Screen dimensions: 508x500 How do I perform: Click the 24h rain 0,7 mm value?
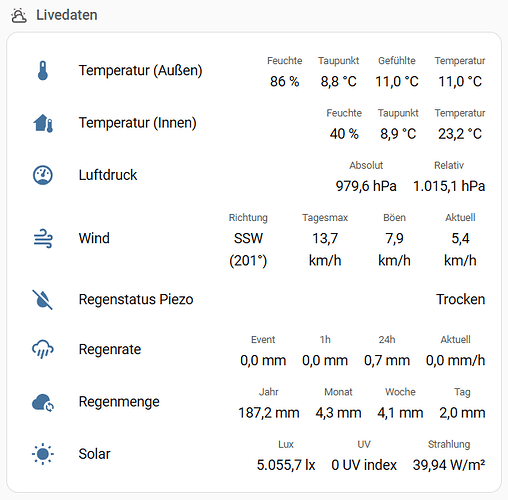[x=387, y=360]
